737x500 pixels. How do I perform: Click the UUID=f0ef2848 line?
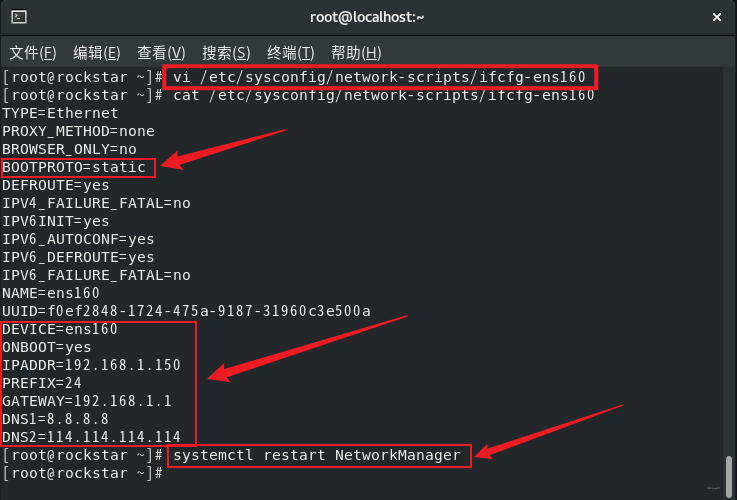pos(186,311)
